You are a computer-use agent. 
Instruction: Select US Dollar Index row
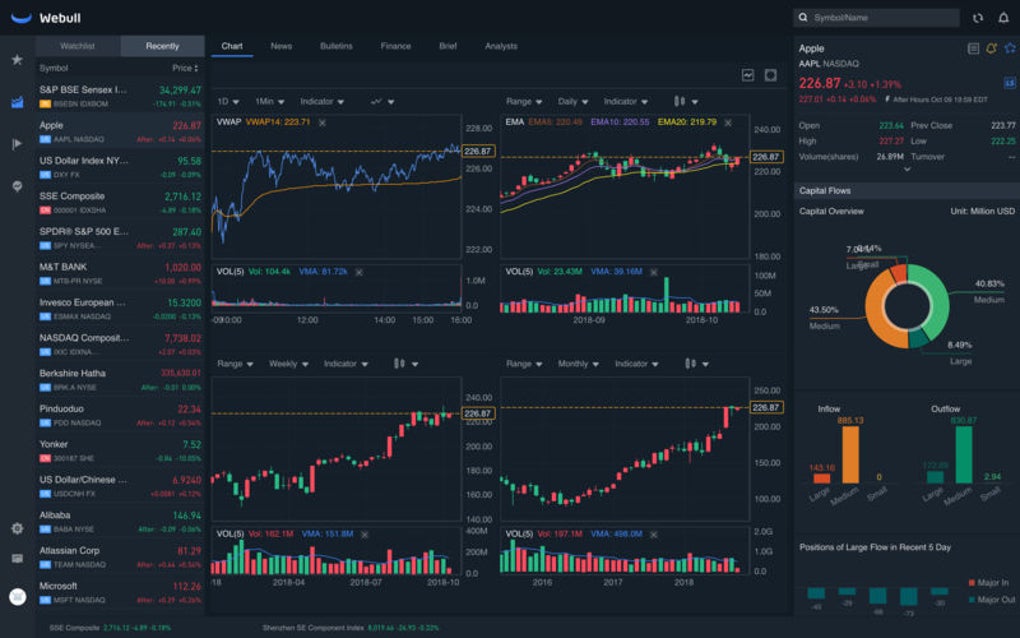point(120,167)
